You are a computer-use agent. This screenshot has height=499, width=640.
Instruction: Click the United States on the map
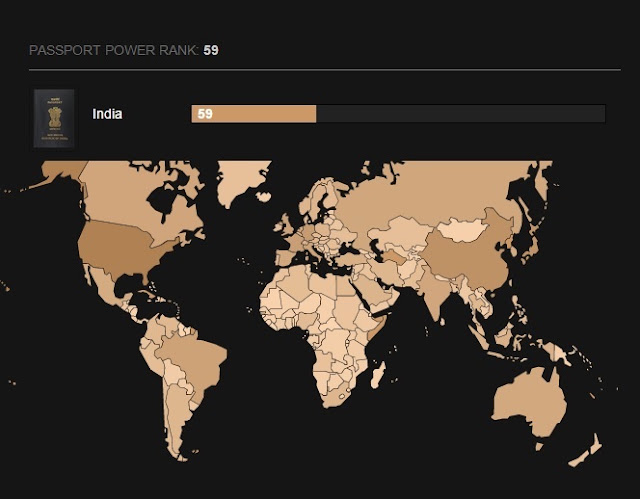pos(122,249)
